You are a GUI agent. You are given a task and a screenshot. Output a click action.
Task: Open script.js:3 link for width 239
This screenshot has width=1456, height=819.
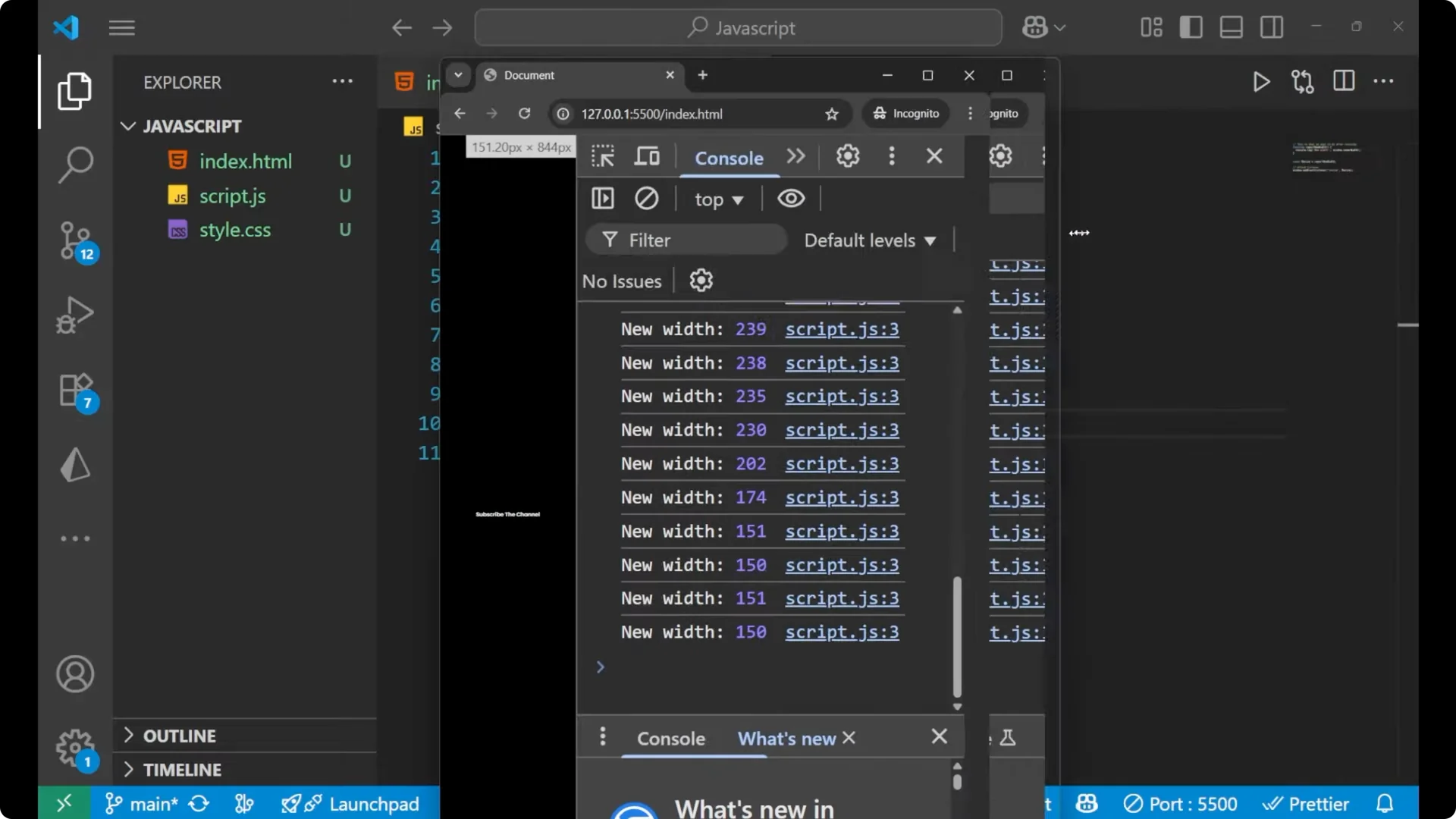coord(842,329)
